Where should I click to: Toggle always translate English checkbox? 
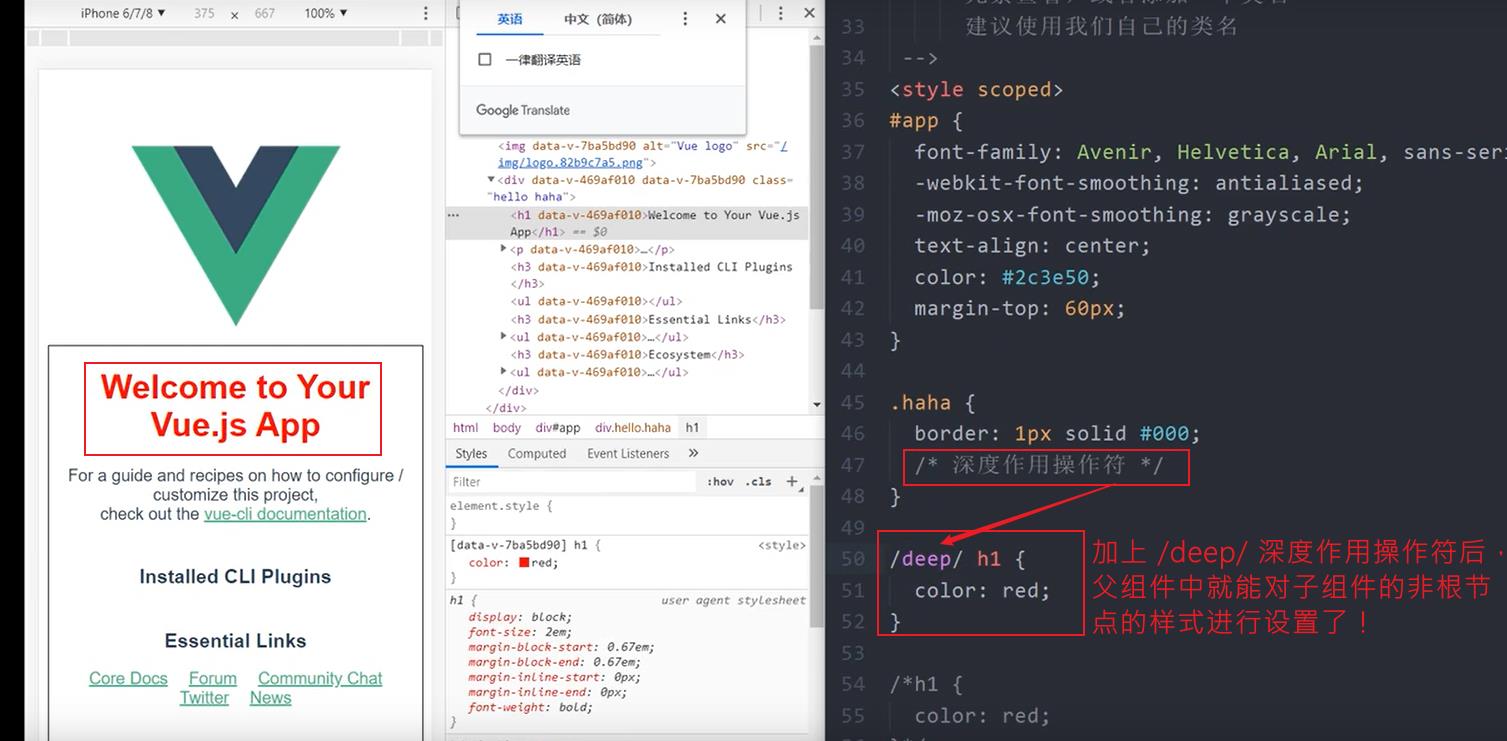click(x=485, y=60)
